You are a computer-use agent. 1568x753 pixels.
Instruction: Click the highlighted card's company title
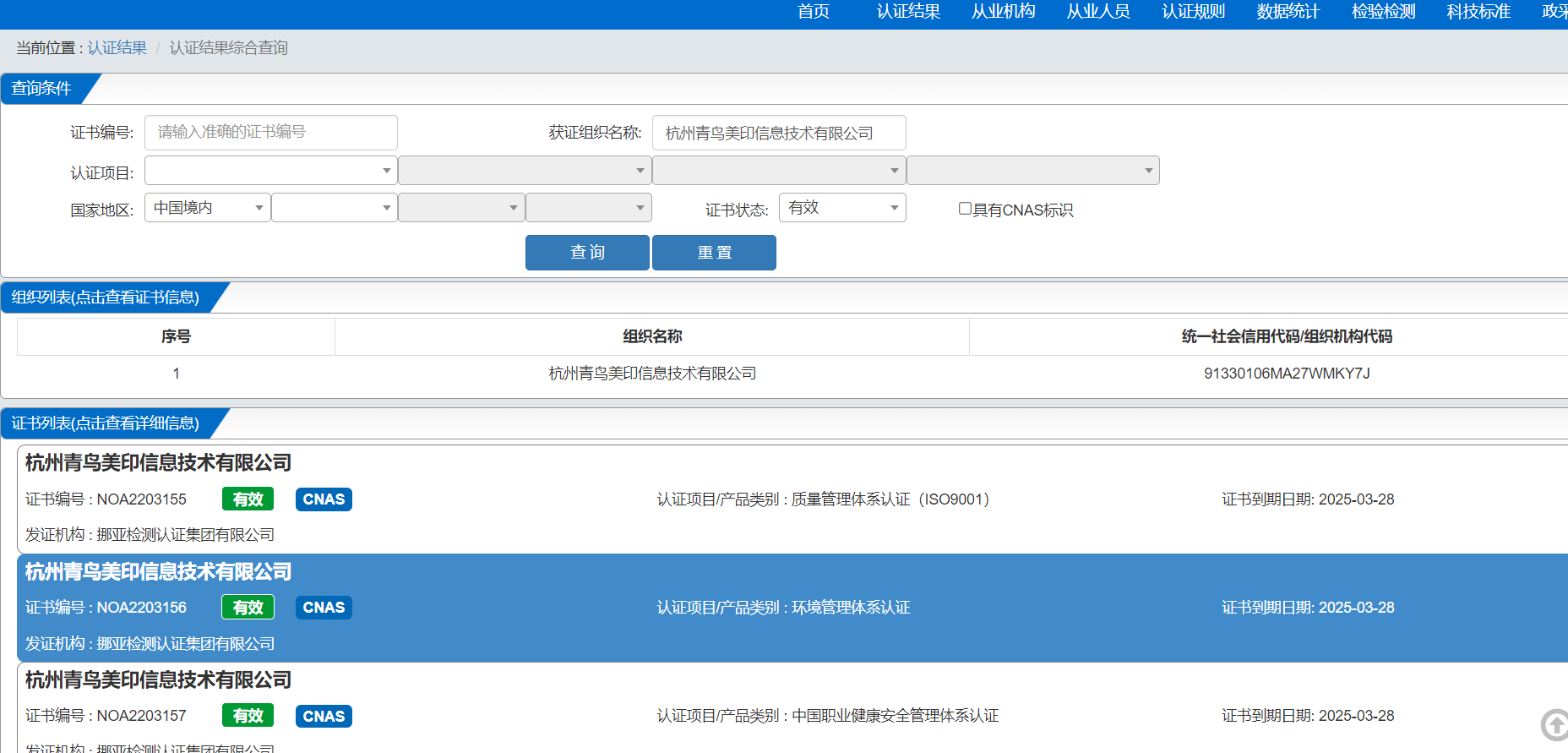(158, 572)
